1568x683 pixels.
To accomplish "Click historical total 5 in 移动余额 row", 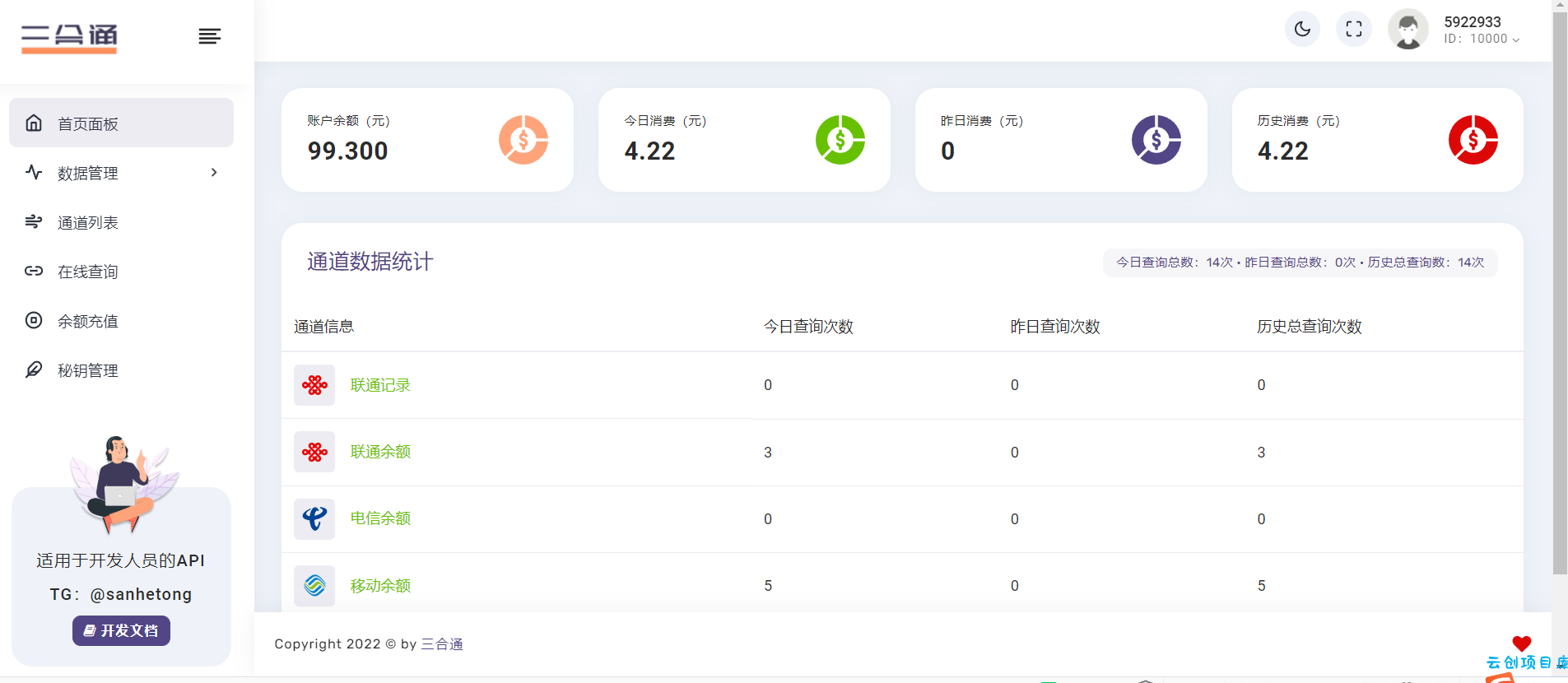I will pyautogui.click(x=1261, y=586).
